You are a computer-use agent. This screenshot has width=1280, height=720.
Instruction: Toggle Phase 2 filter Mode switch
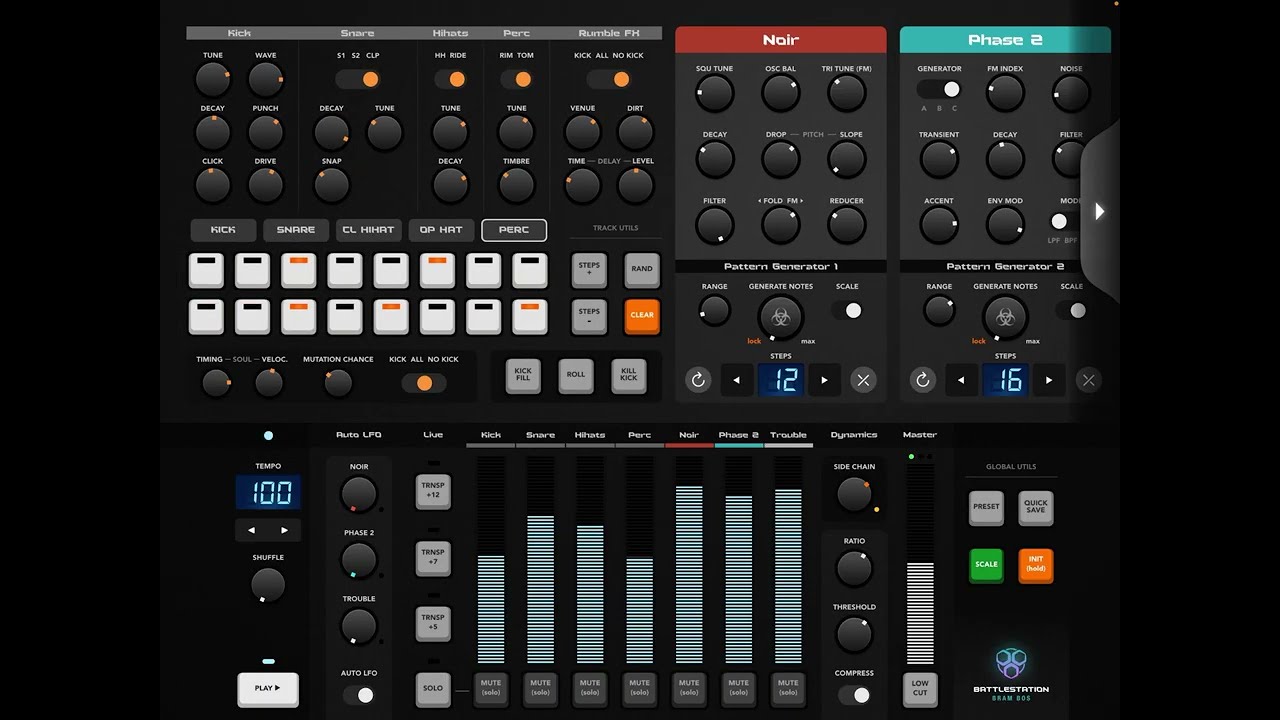point(1063,221)
